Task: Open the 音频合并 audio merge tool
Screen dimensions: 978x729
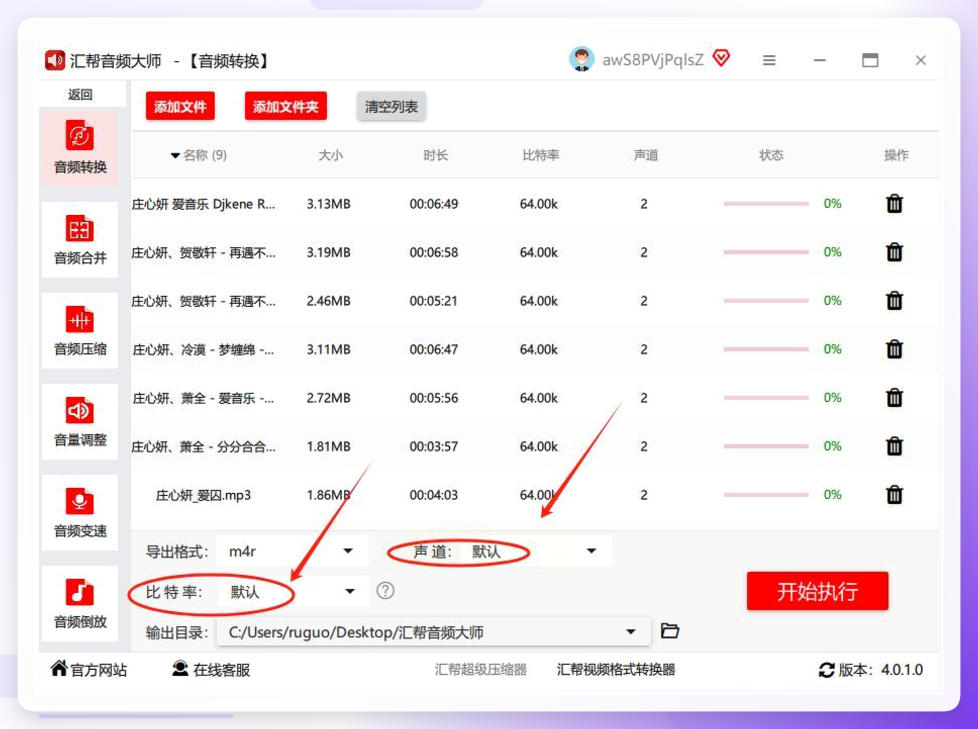Action: 79,239
